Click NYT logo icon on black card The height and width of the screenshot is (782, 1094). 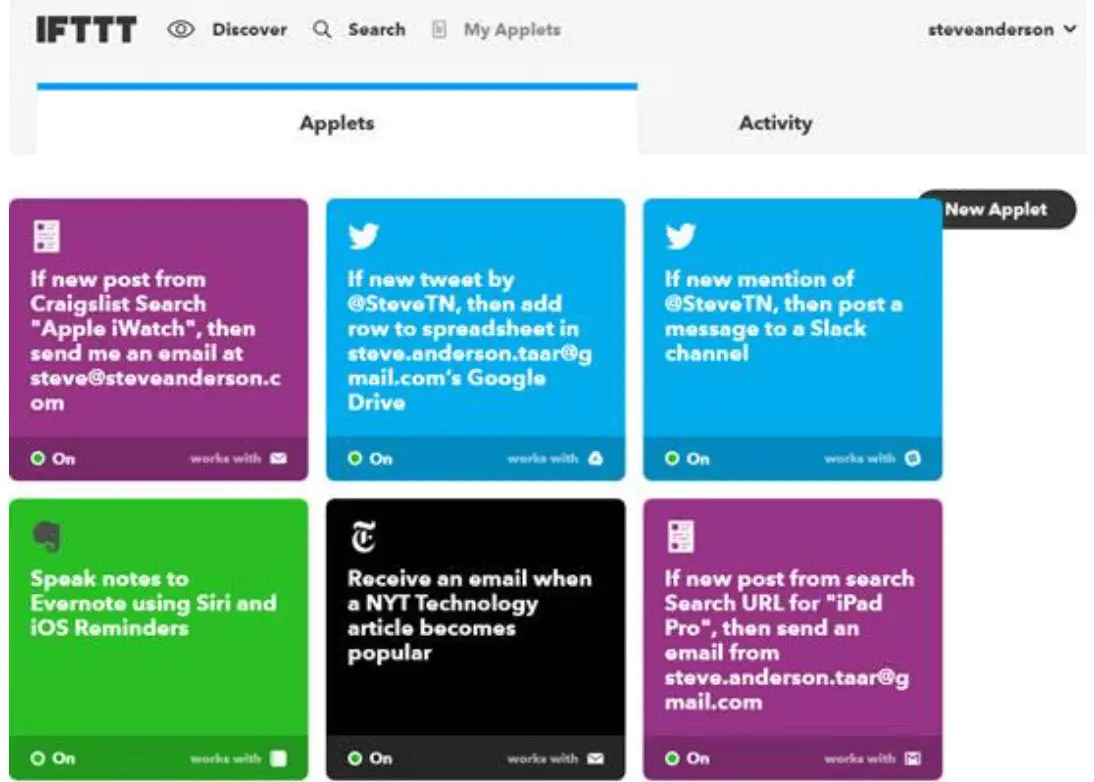tap(363, 536)
